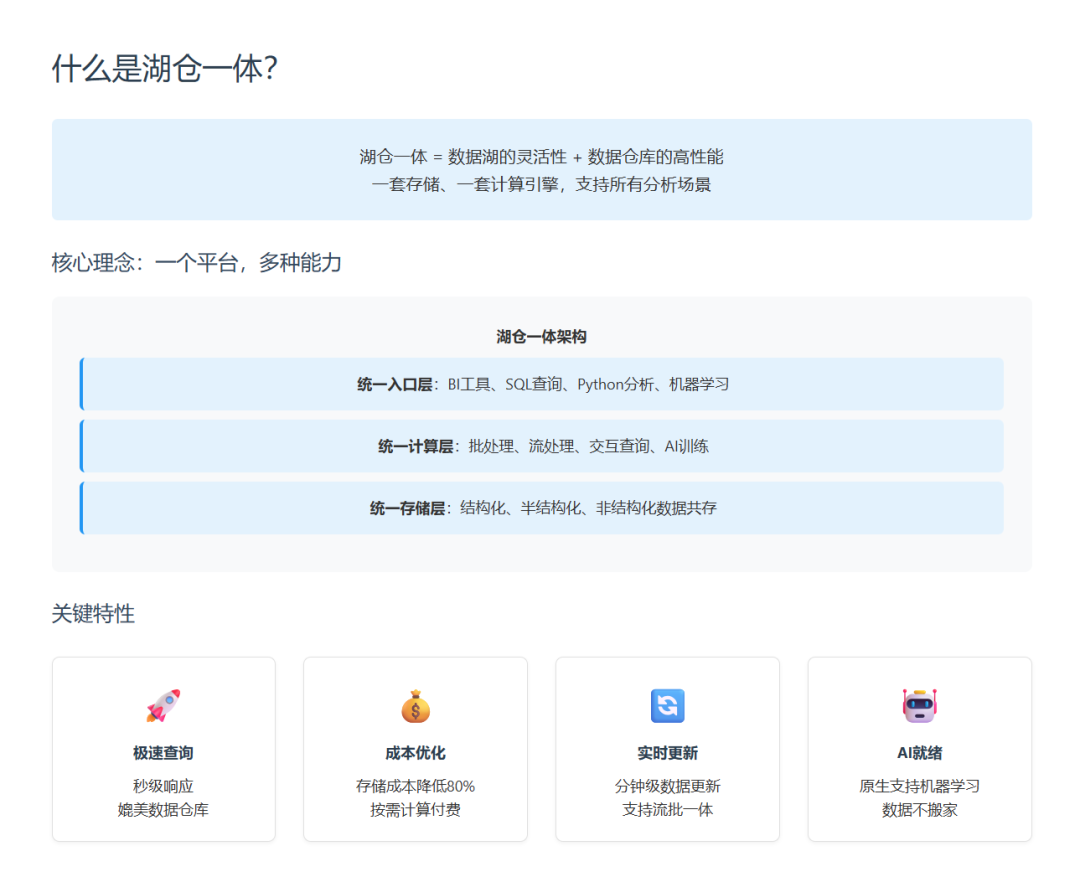Image resolution: width=1080 pixels, height=882 pixels.
Task: Select the 什么是湖仓一体? page title
Action: point(165,69)
